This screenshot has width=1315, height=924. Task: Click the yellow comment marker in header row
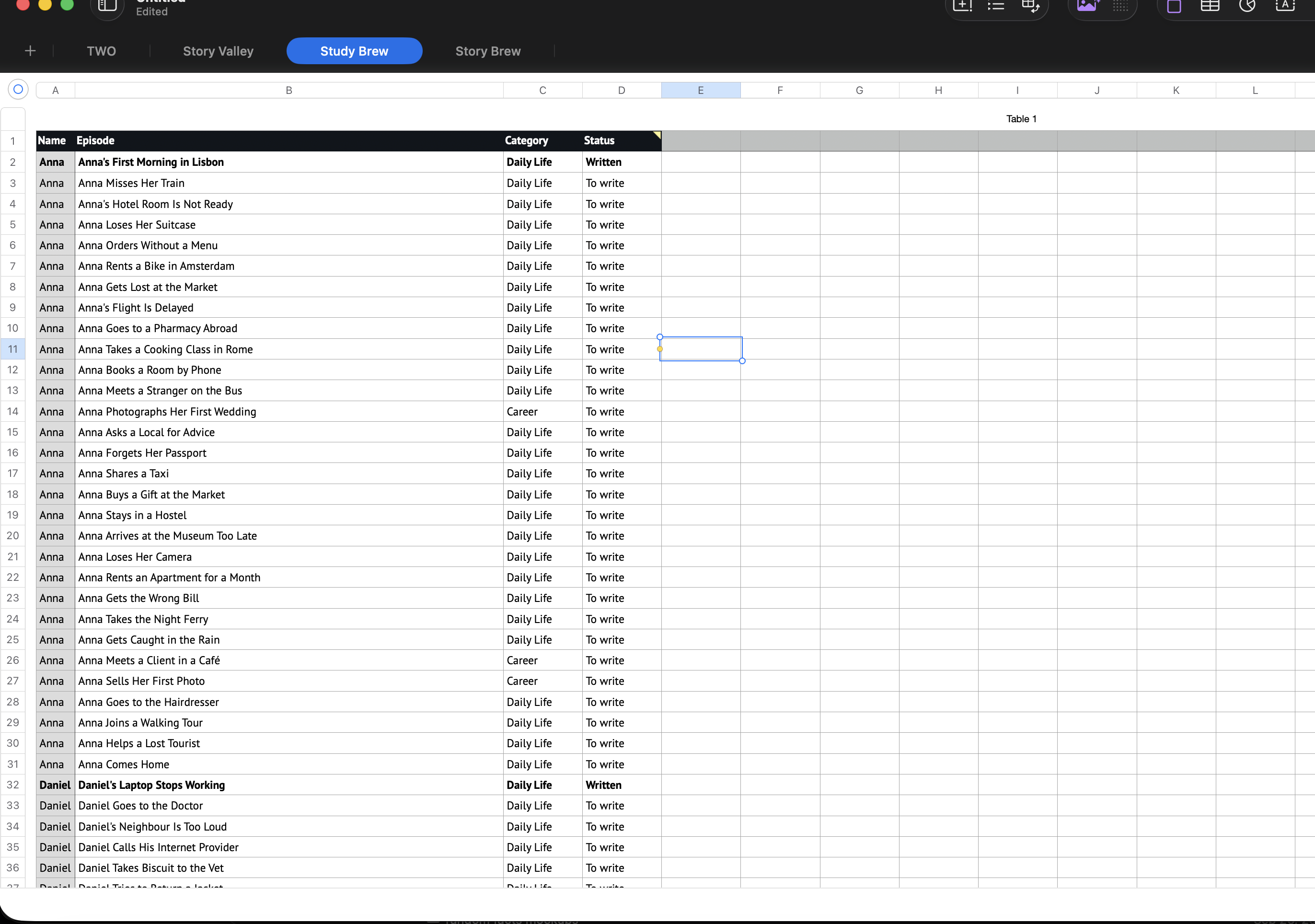tap(657, 135)
